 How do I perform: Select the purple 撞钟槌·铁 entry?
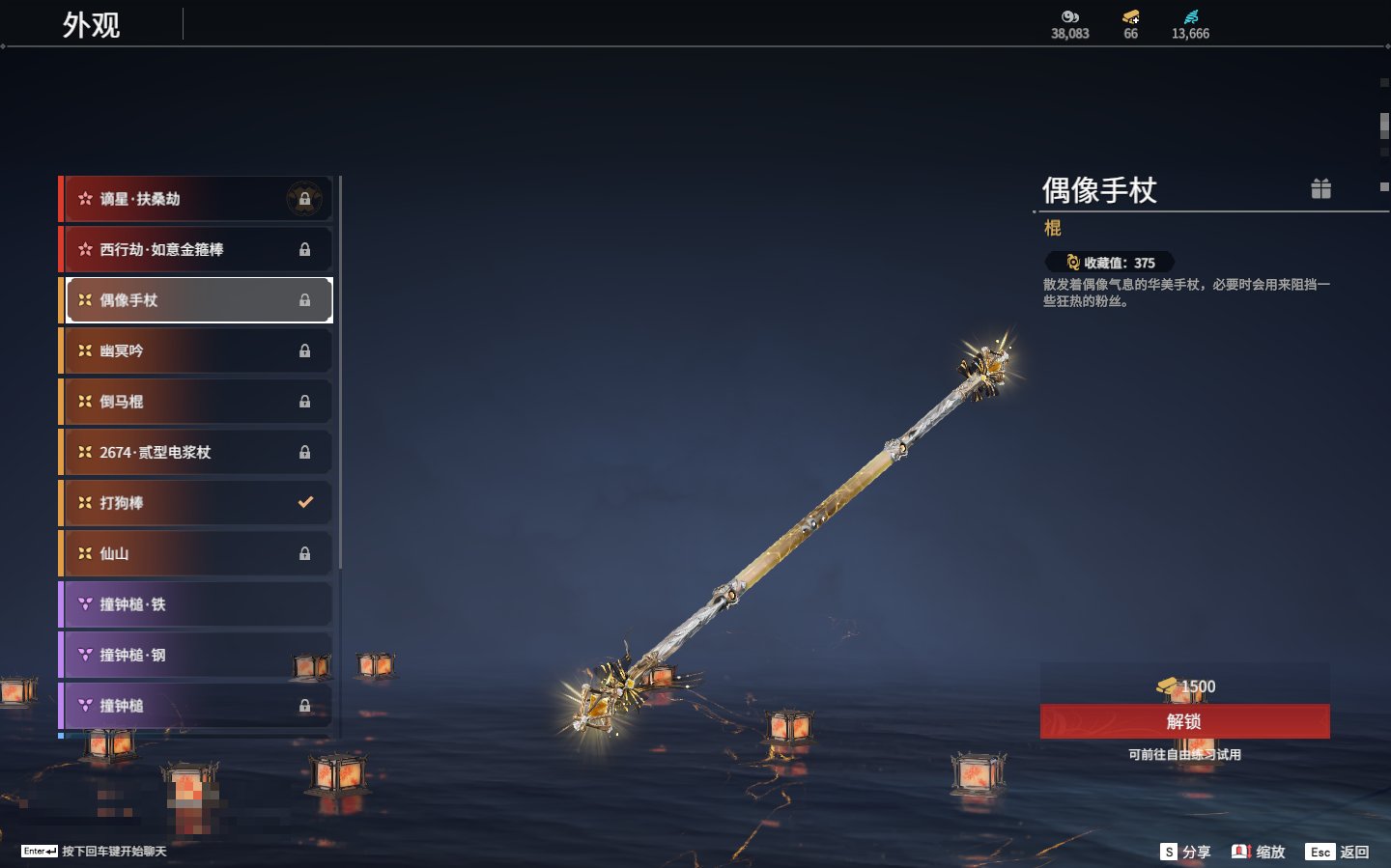tap(196, 604)
